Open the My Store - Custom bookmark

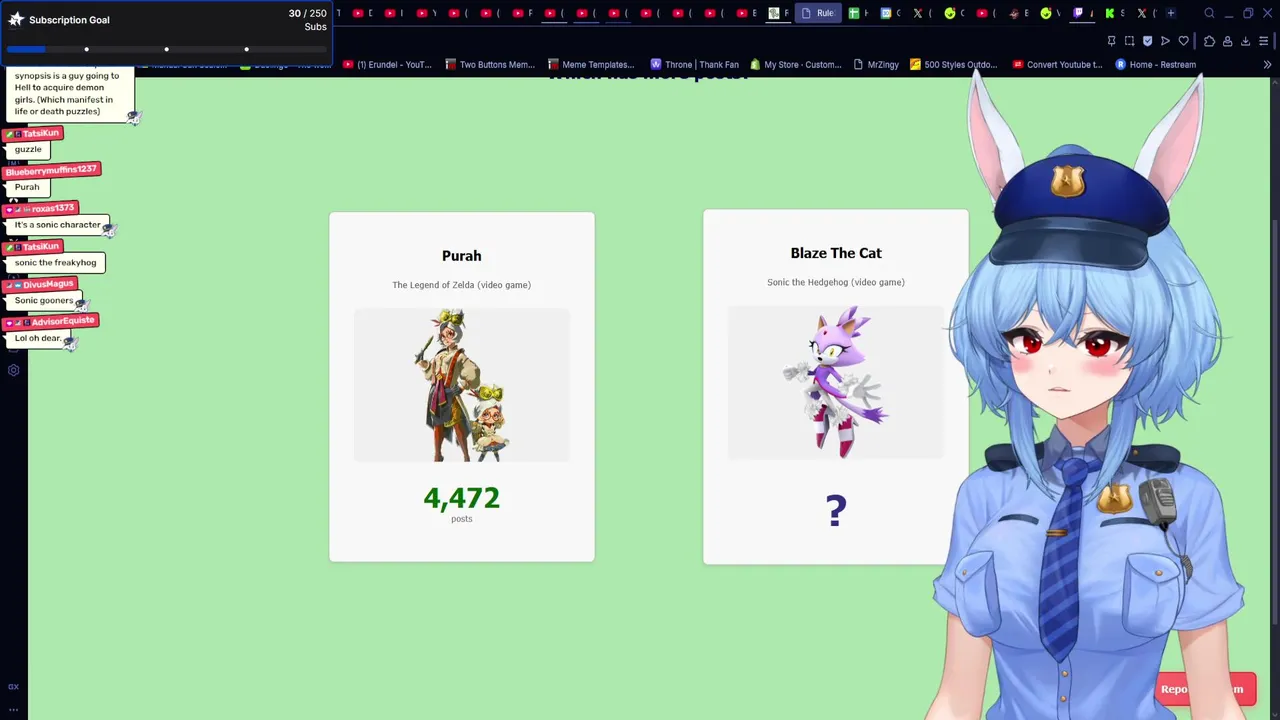pyautogui.click(x=797, y=64)
